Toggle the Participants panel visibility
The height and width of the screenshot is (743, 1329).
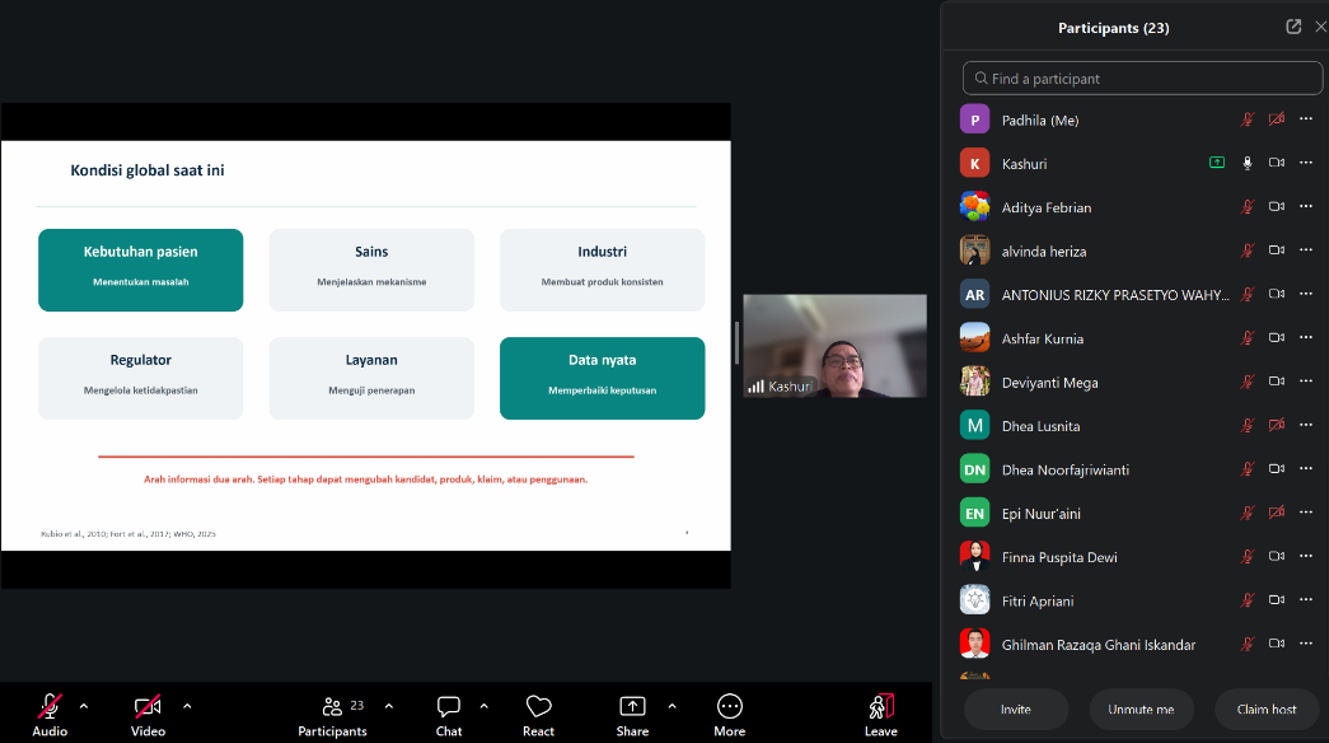click(x=332, y=707)
